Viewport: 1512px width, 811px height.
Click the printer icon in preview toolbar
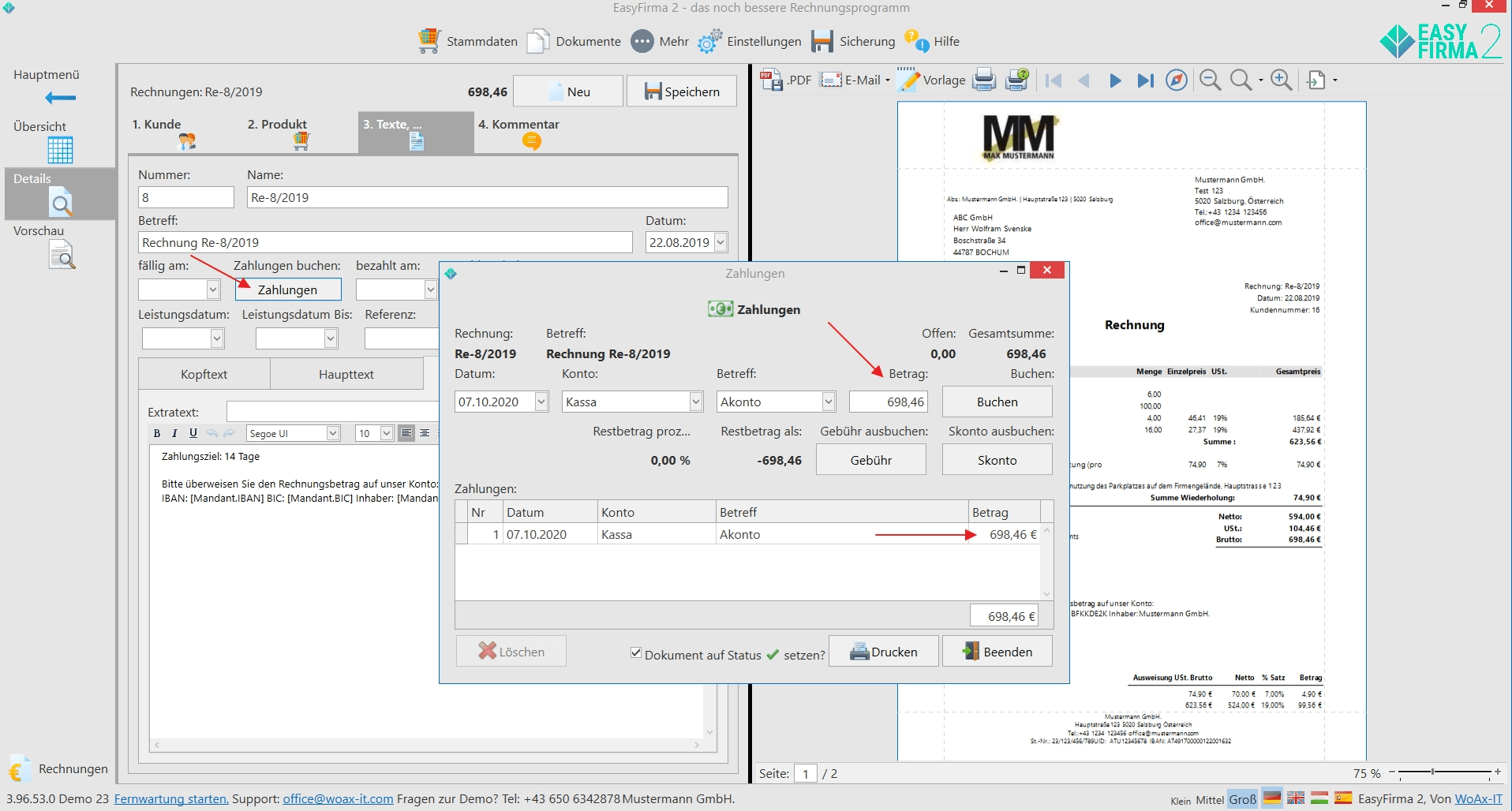click(984, 80)
